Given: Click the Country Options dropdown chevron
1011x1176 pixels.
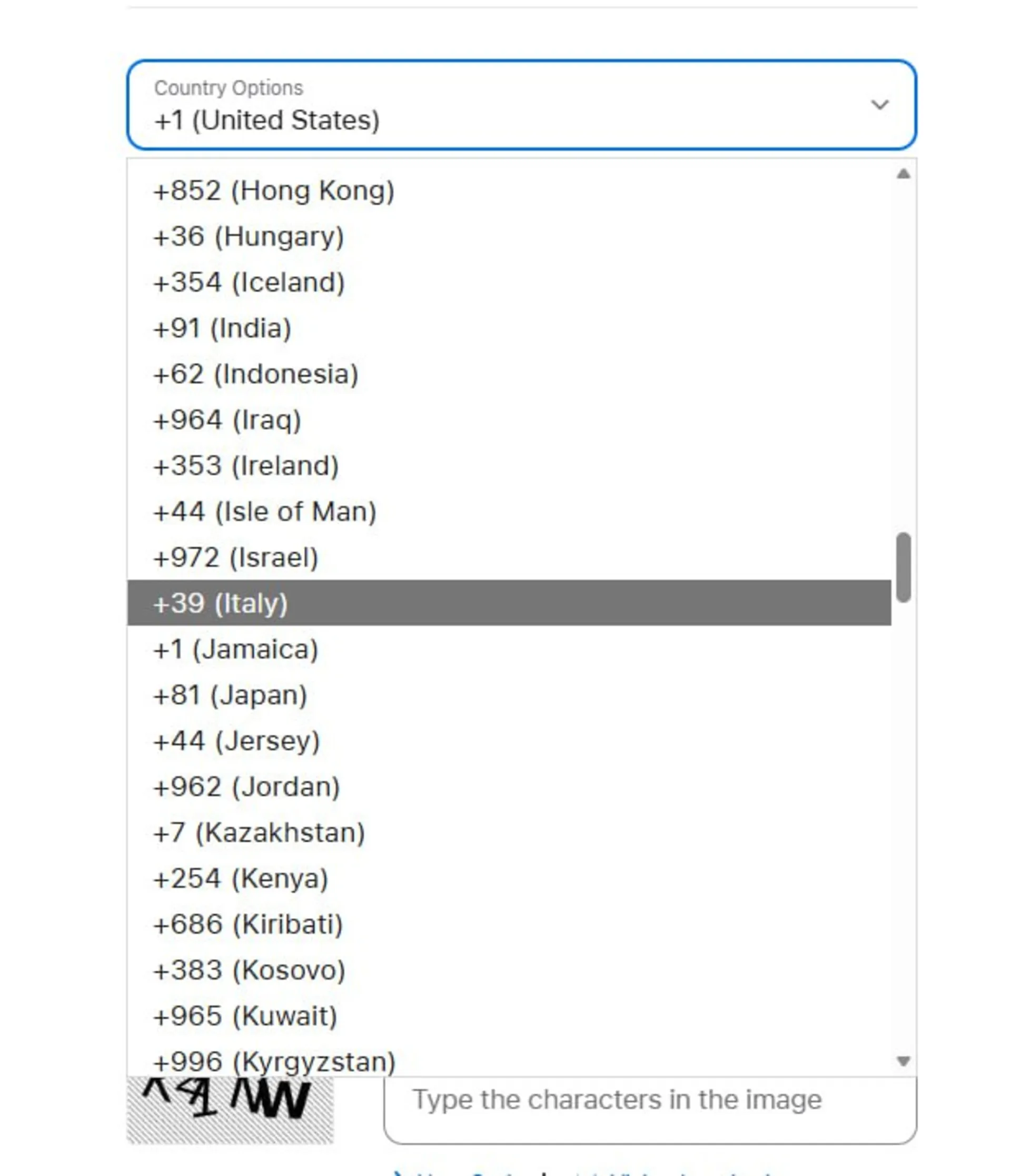Looking at the screenshot, I should 879,105.
